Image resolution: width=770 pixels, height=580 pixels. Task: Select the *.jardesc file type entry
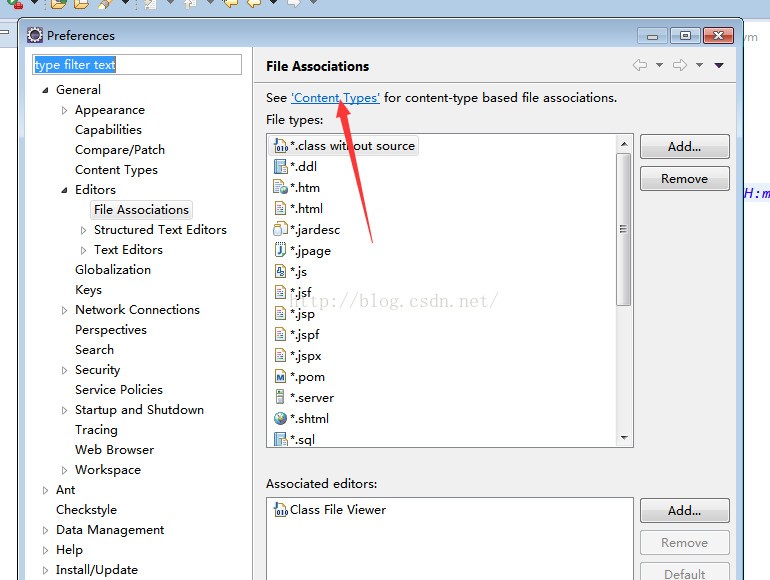[x=314, y=230]
